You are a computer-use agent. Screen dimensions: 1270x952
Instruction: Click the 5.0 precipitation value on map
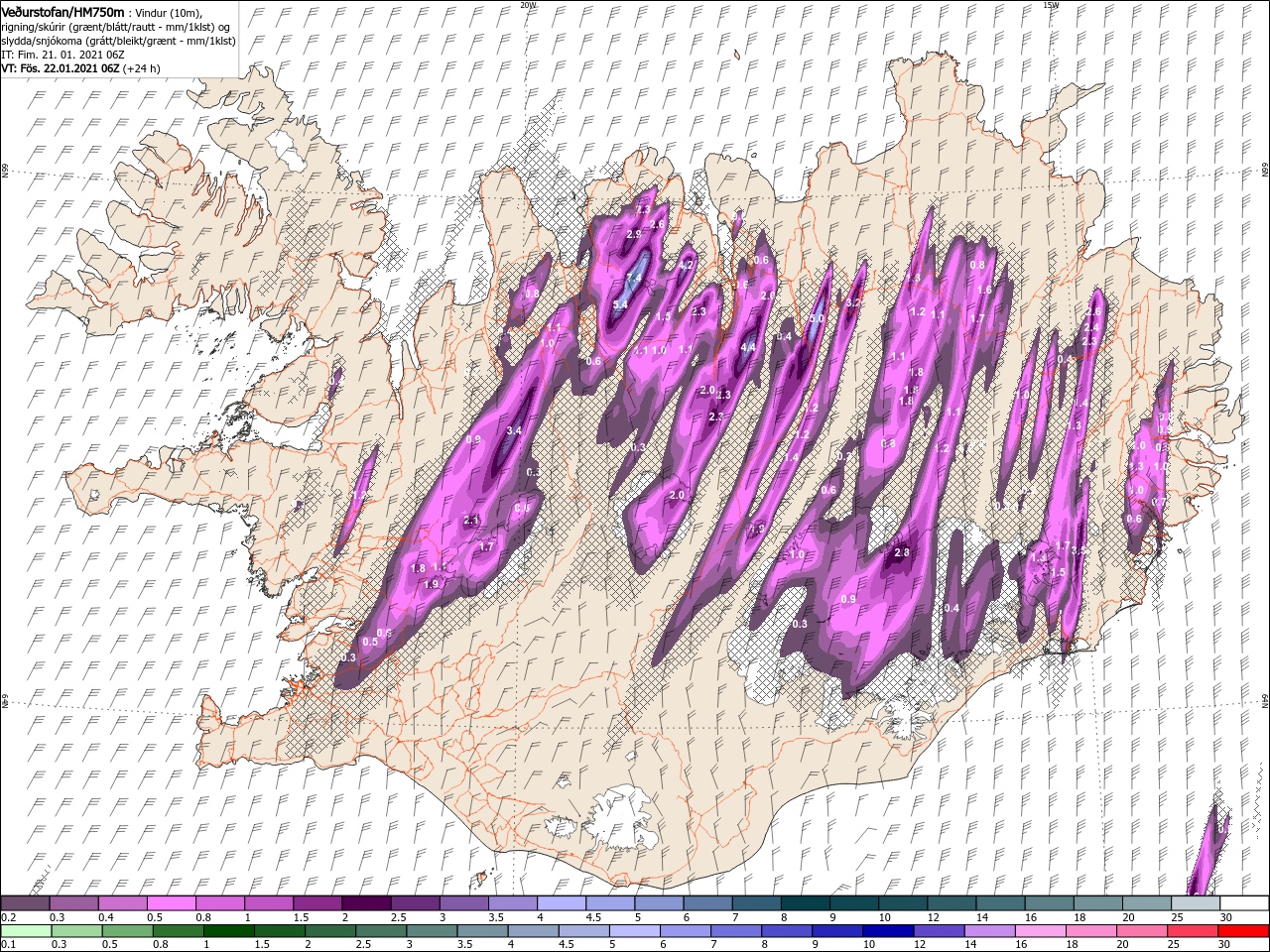click(817, 319)
